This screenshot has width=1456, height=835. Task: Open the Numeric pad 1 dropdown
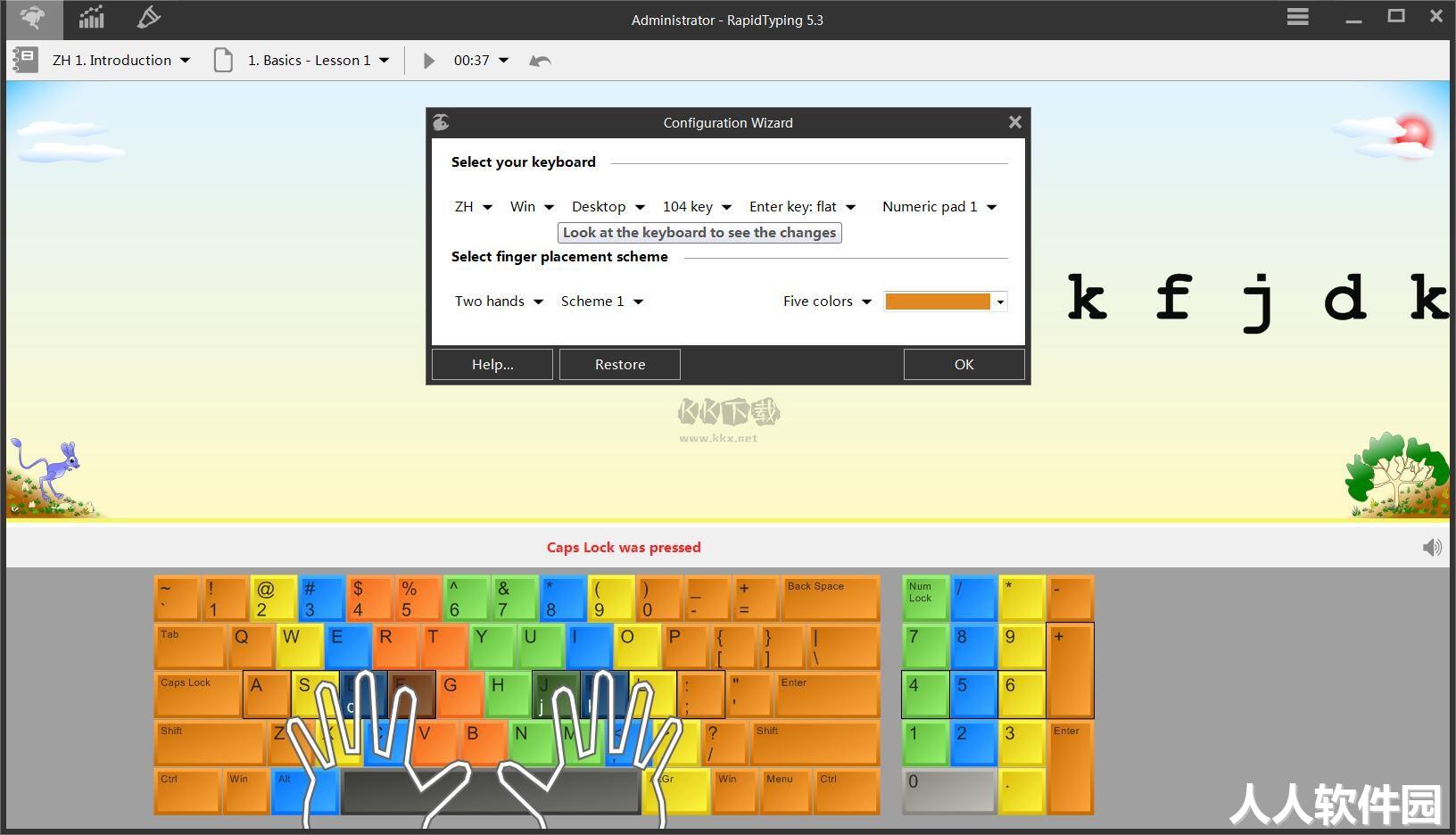coord(939,207)
